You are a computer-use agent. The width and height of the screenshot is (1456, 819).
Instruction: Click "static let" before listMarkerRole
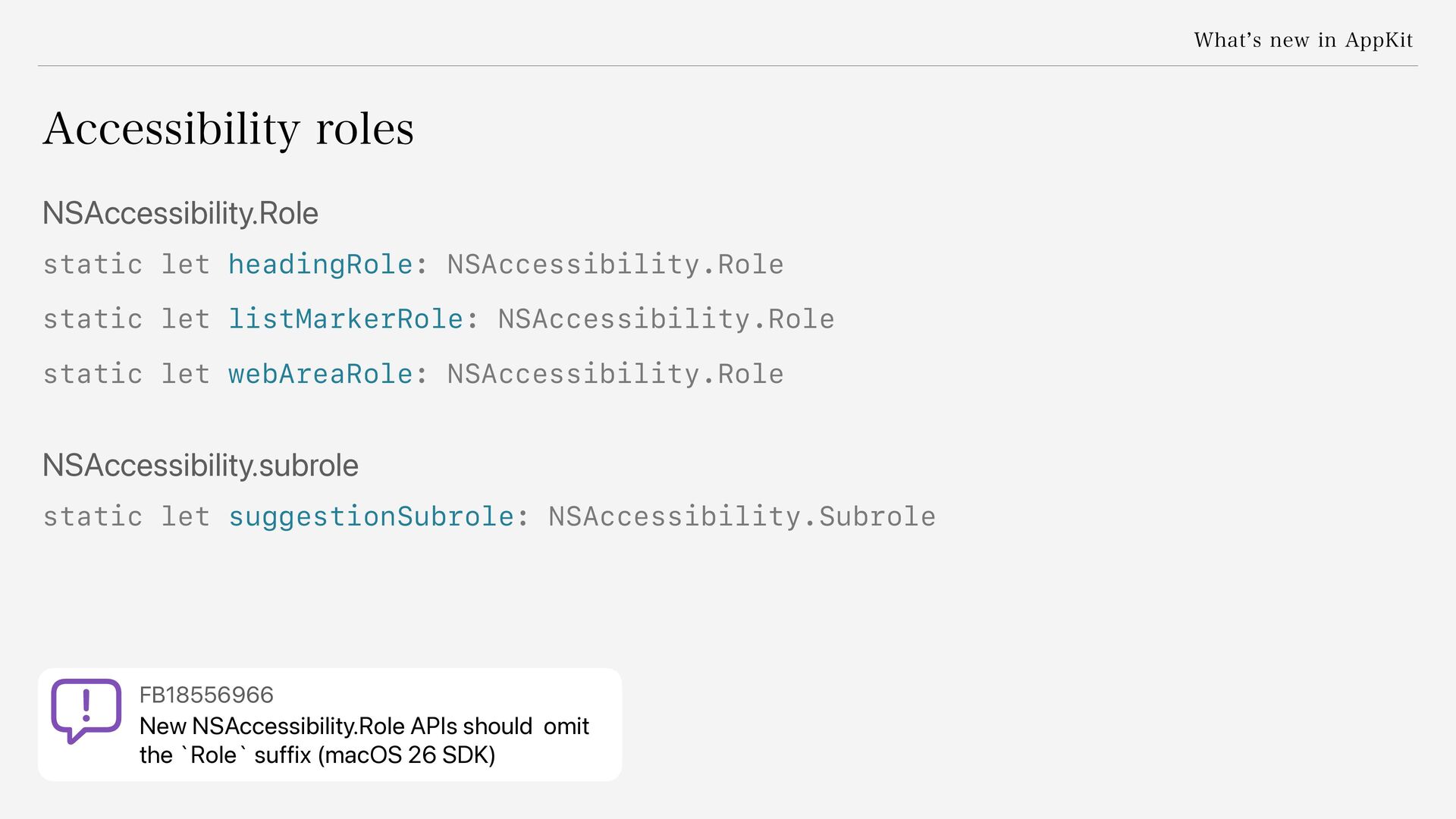[x=126, y=319]
